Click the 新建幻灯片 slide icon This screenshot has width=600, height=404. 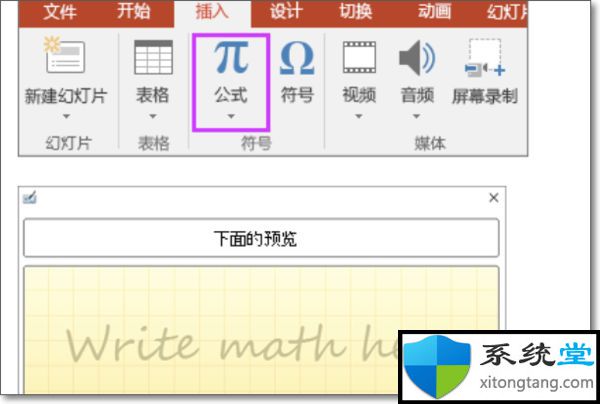[x=64, y=55]
